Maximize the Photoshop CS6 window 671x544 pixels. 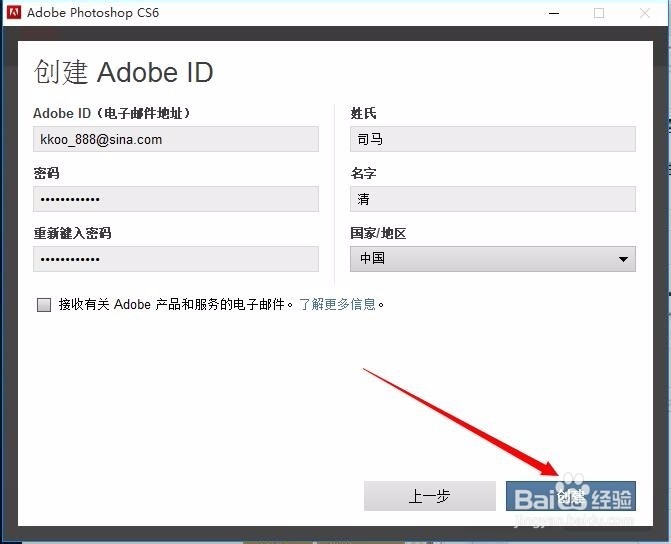pos(599,13)
